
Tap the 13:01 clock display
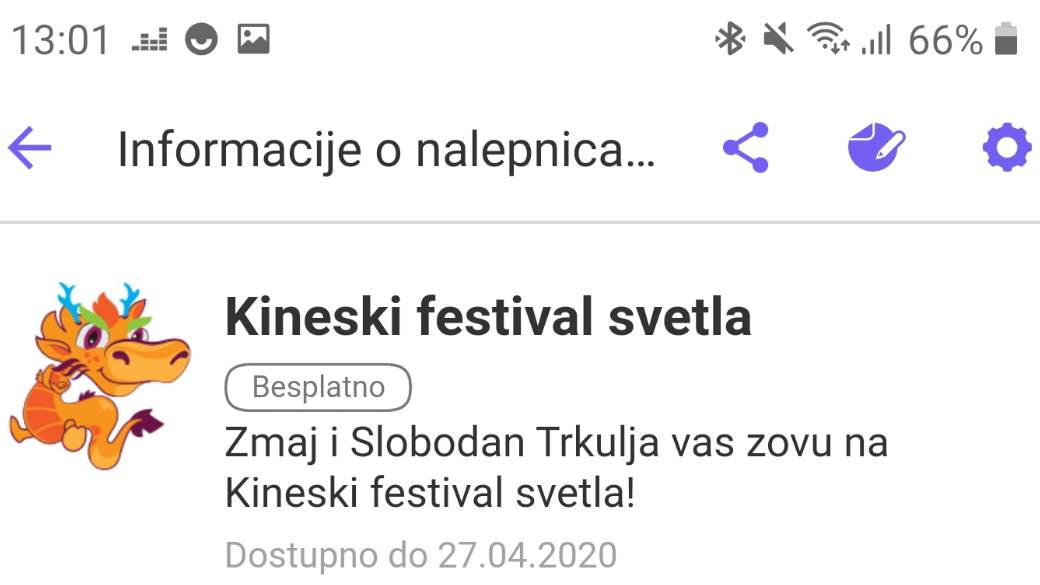[x=62, y=40]
